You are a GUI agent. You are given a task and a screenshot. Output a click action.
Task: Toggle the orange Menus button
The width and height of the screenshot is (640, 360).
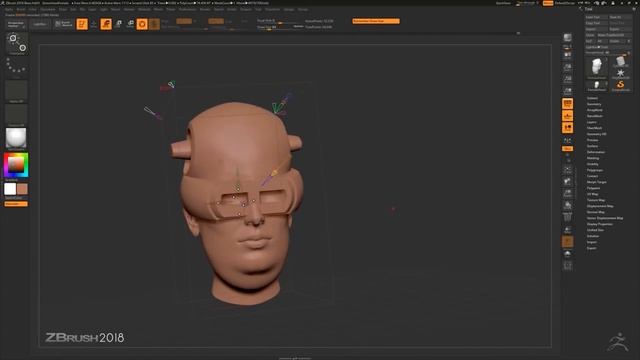pyautogui.click(x=548, y=3)
